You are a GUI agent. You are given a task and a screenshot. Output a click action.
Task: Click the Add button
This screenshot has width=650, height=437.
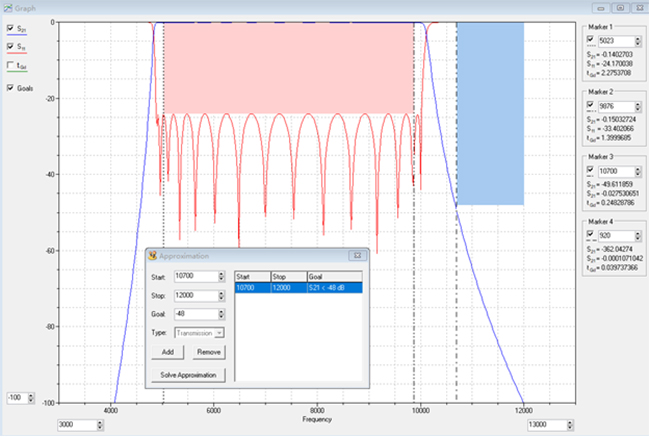[x=168, y=353]
